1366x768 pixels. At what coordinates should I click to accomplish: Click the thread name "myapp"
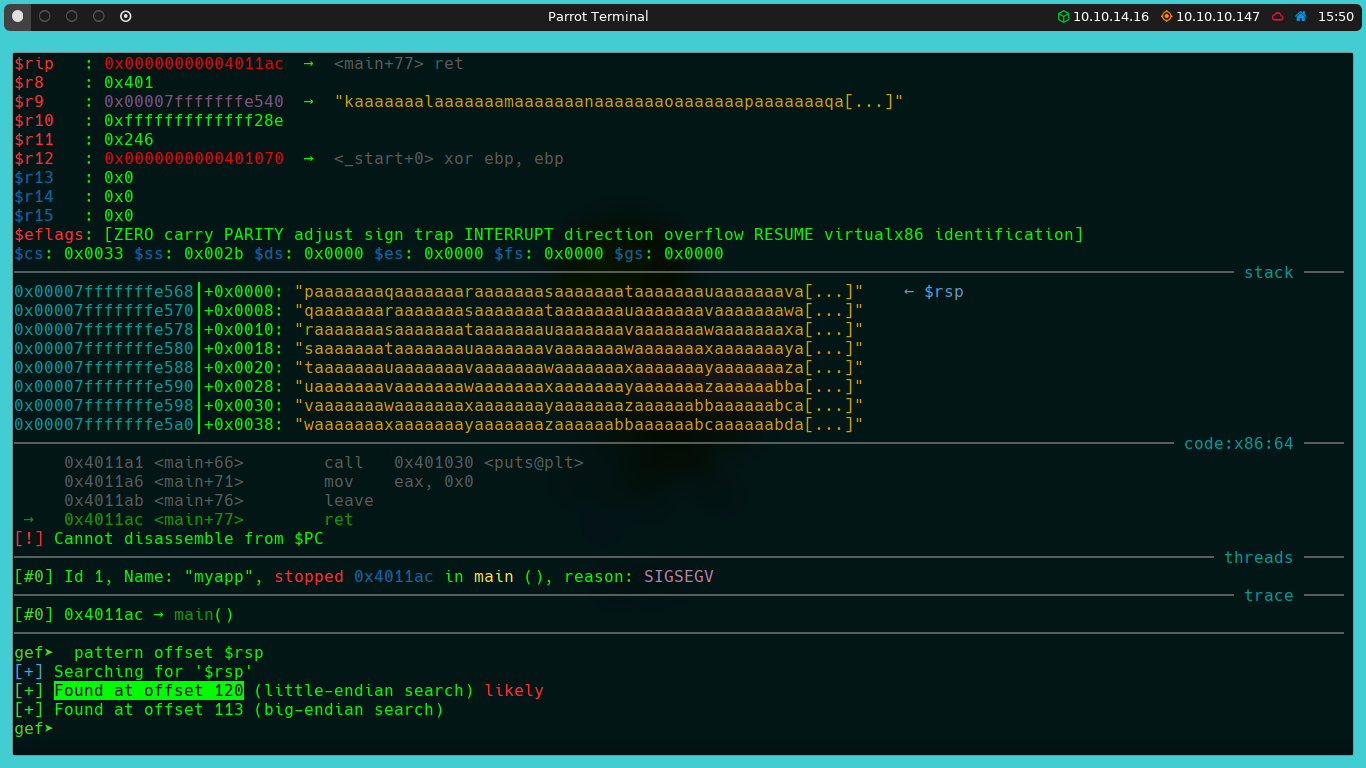[219, 576]
